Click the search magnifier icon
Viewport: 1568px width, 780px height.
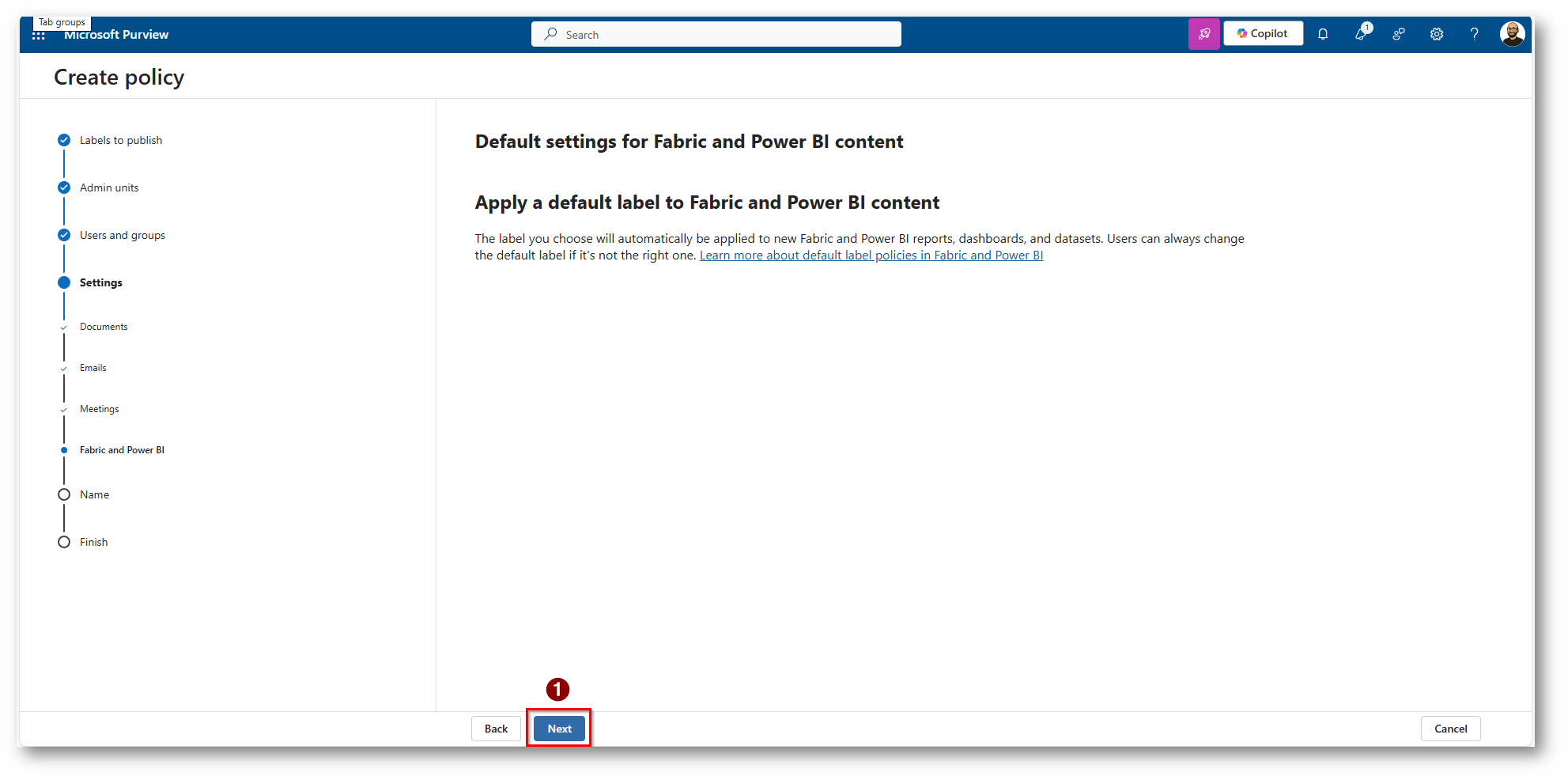click(551, 34)
